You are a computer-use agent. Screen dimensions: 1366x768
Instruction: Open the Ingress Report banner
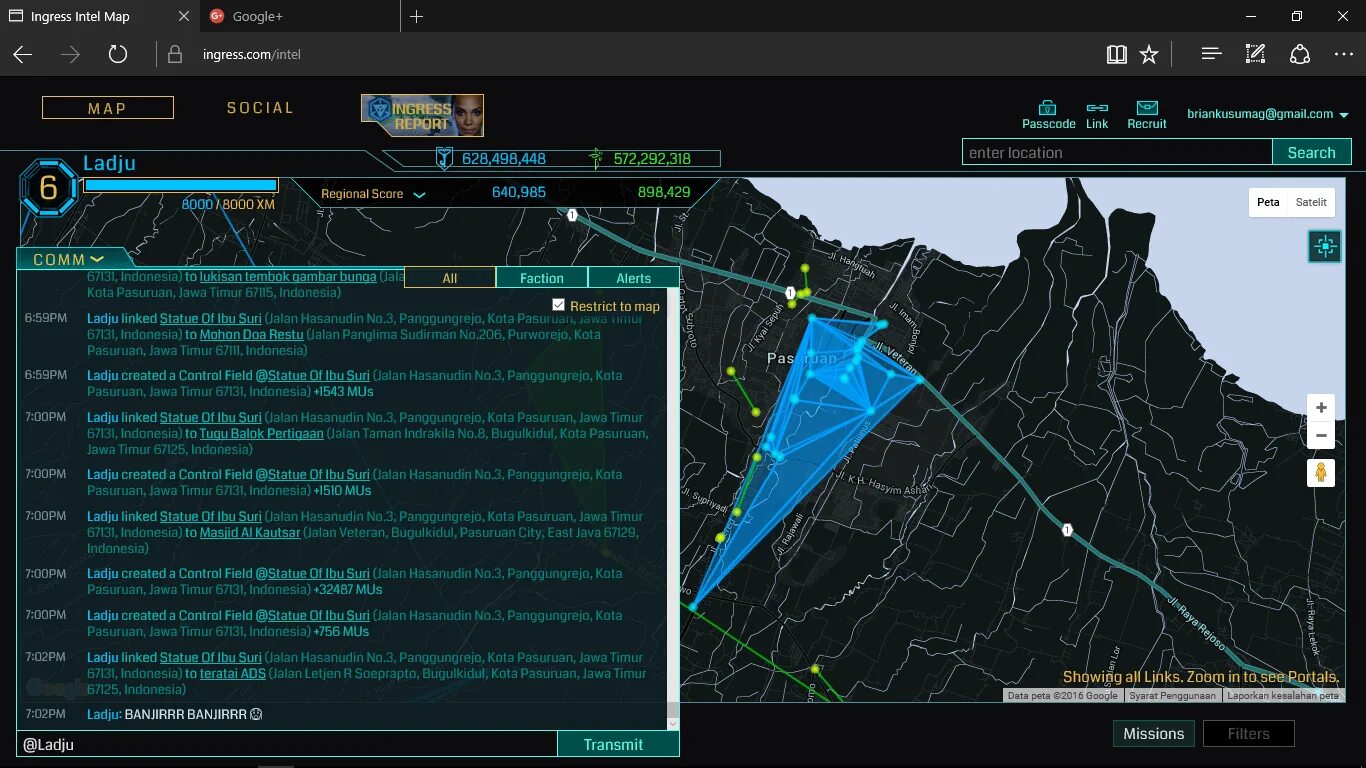click(422, 115)
